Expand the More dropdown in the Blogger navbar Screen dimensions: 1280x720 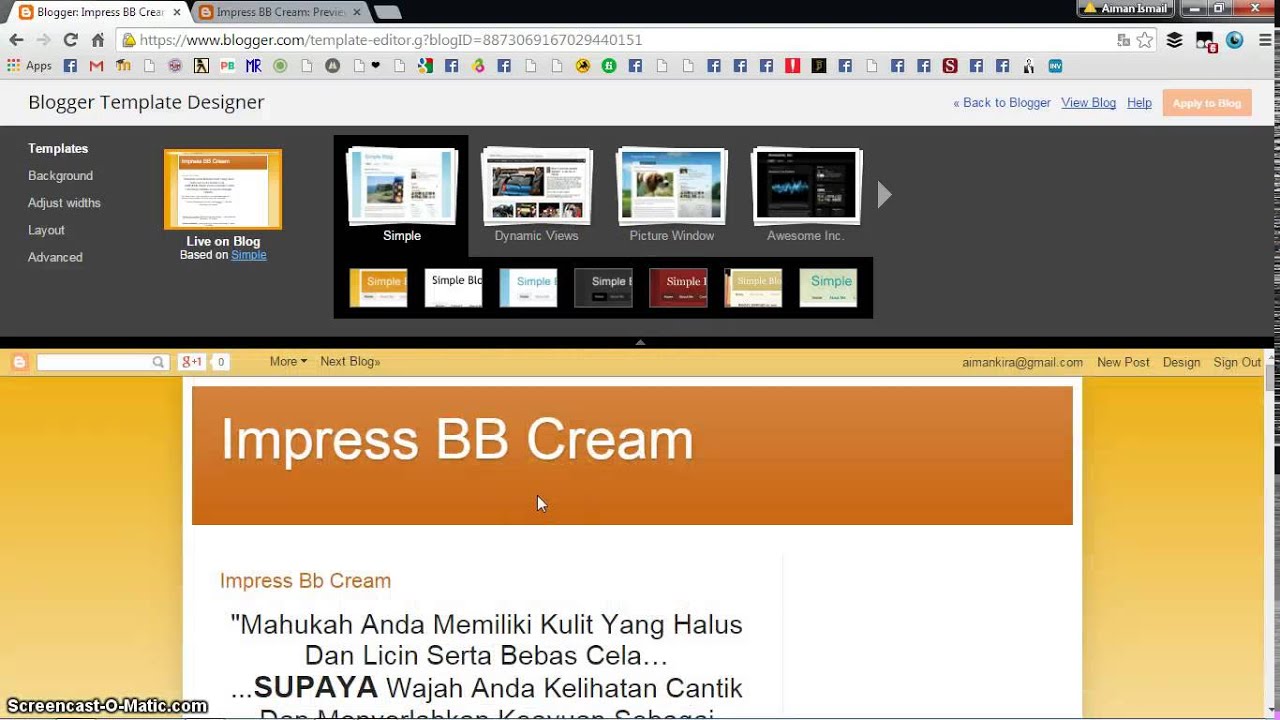tap(288, 362)
